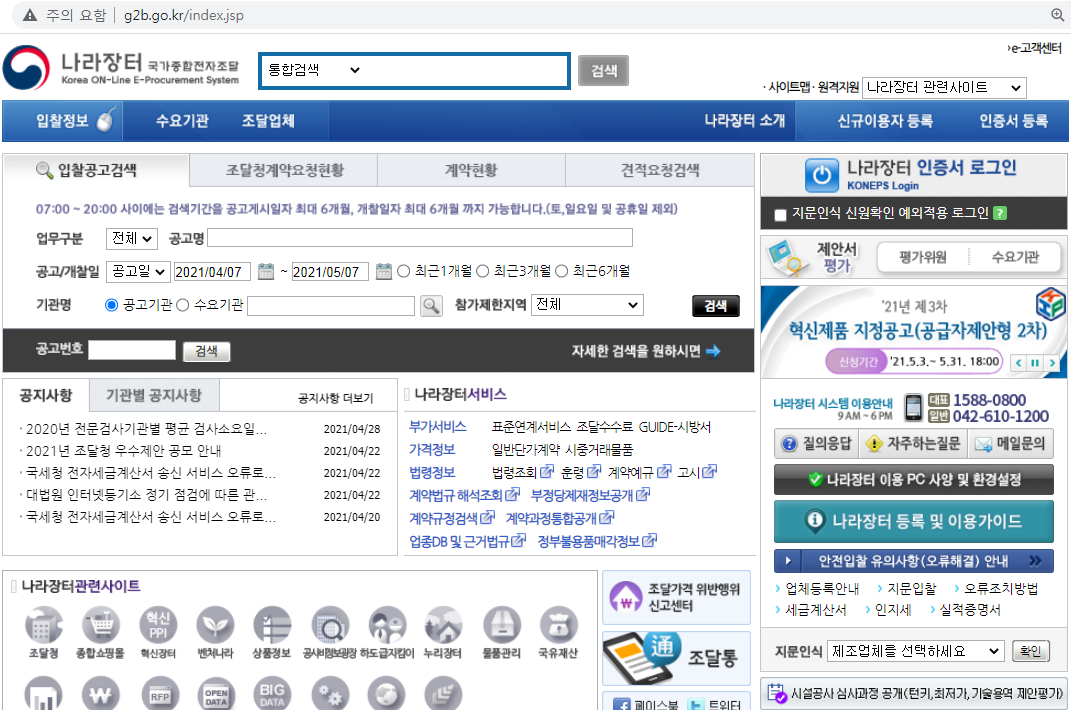Click the address bar security warning icon

coord(29,14)
